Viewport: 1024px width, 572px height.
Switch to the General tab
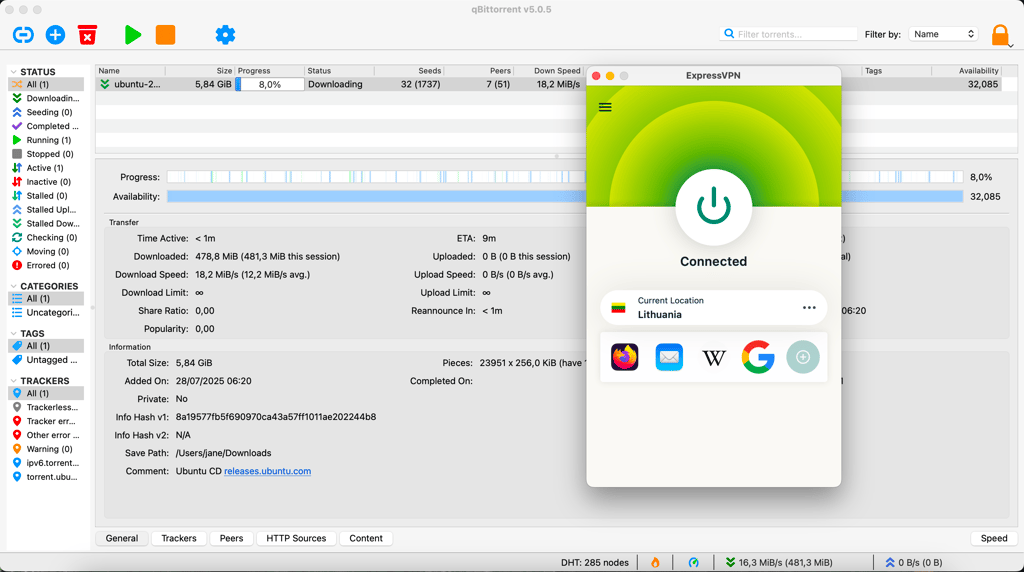coord(122,538)
